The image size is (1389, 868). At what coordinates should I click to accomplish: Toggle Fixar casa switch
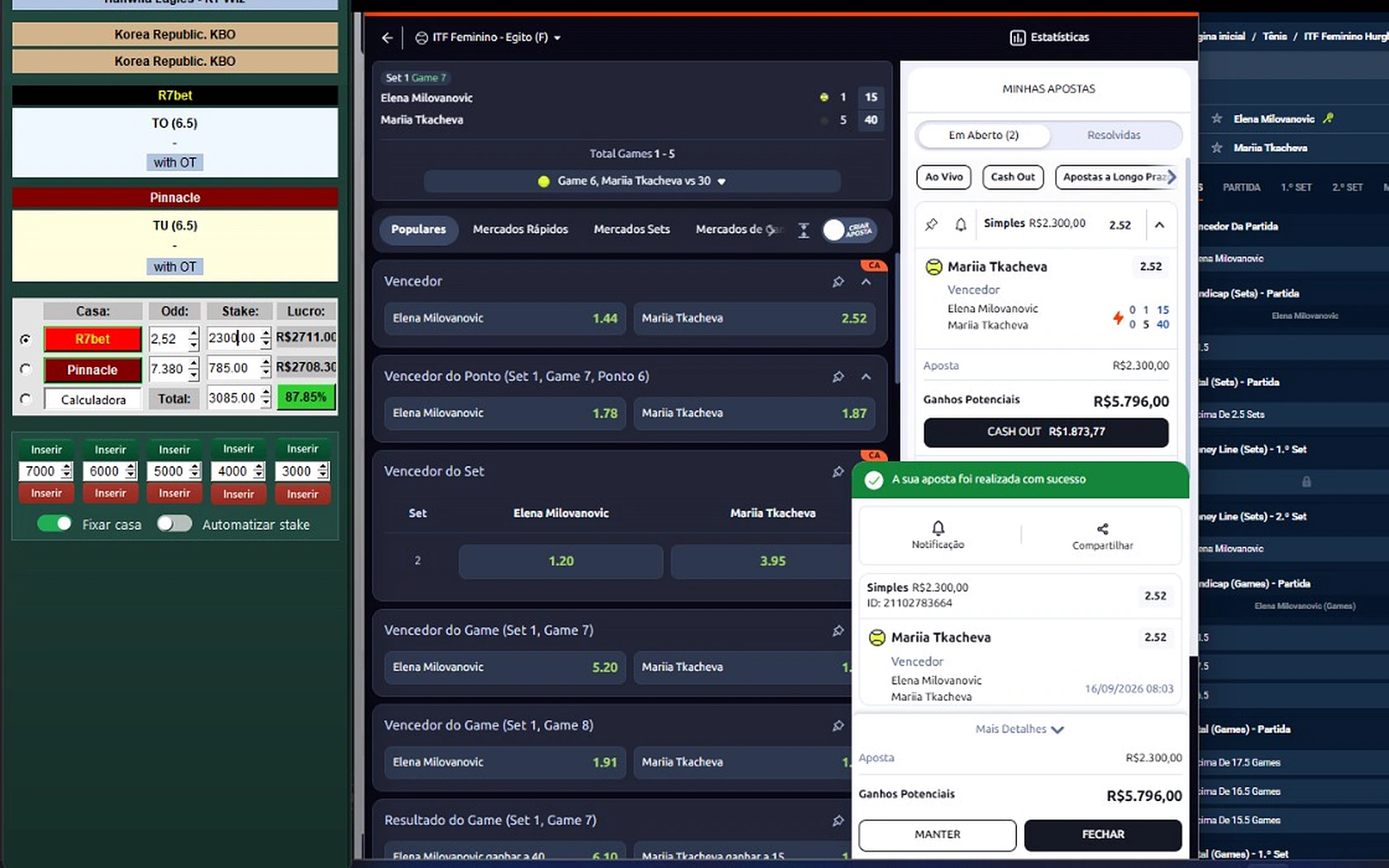pyautogui.click(x=55, y=523)
